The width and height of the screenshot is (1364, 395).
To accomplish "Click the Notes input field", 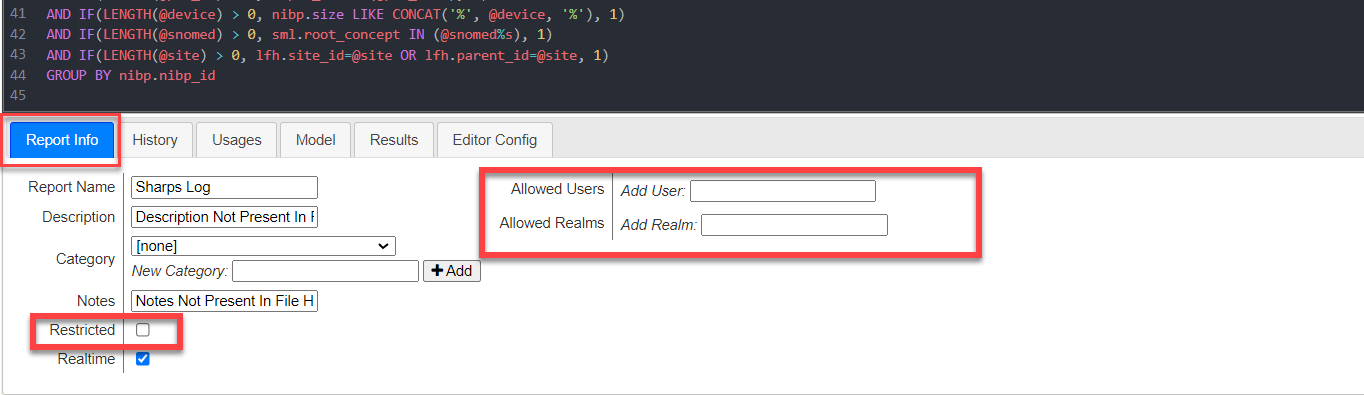I will 224,301.
